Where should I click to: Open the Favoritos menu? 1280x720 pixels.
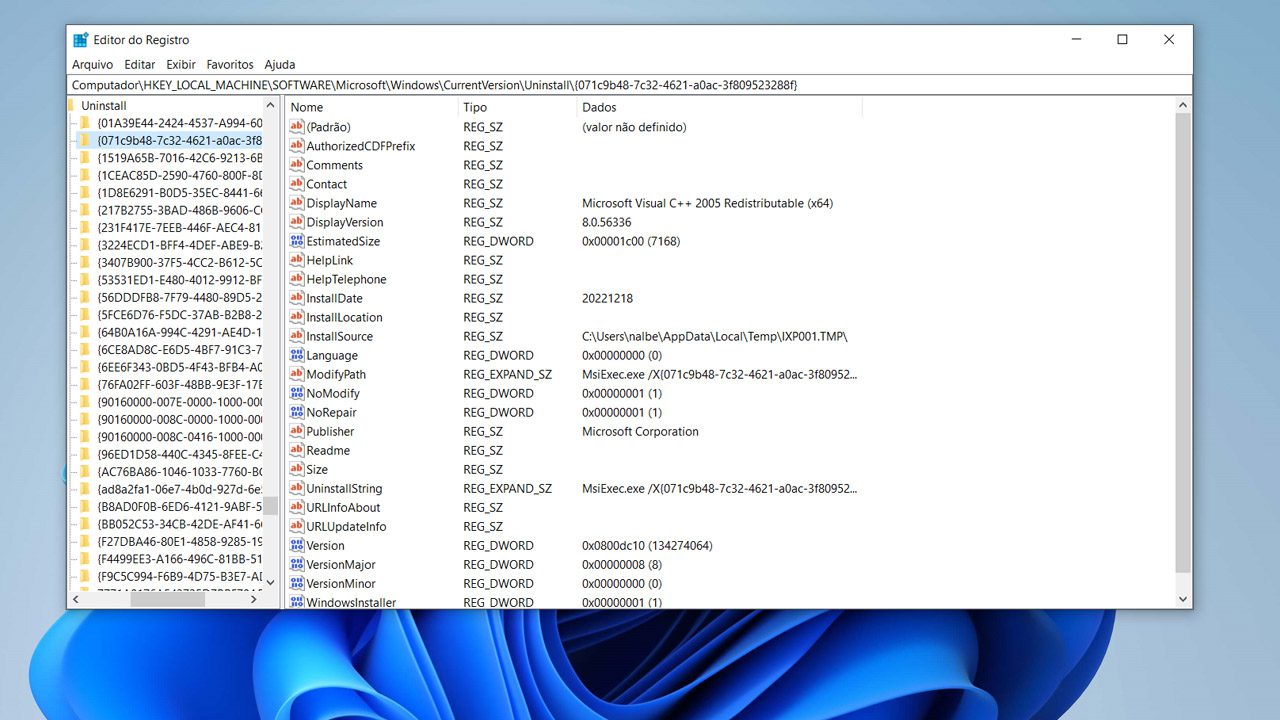(230, 64)
